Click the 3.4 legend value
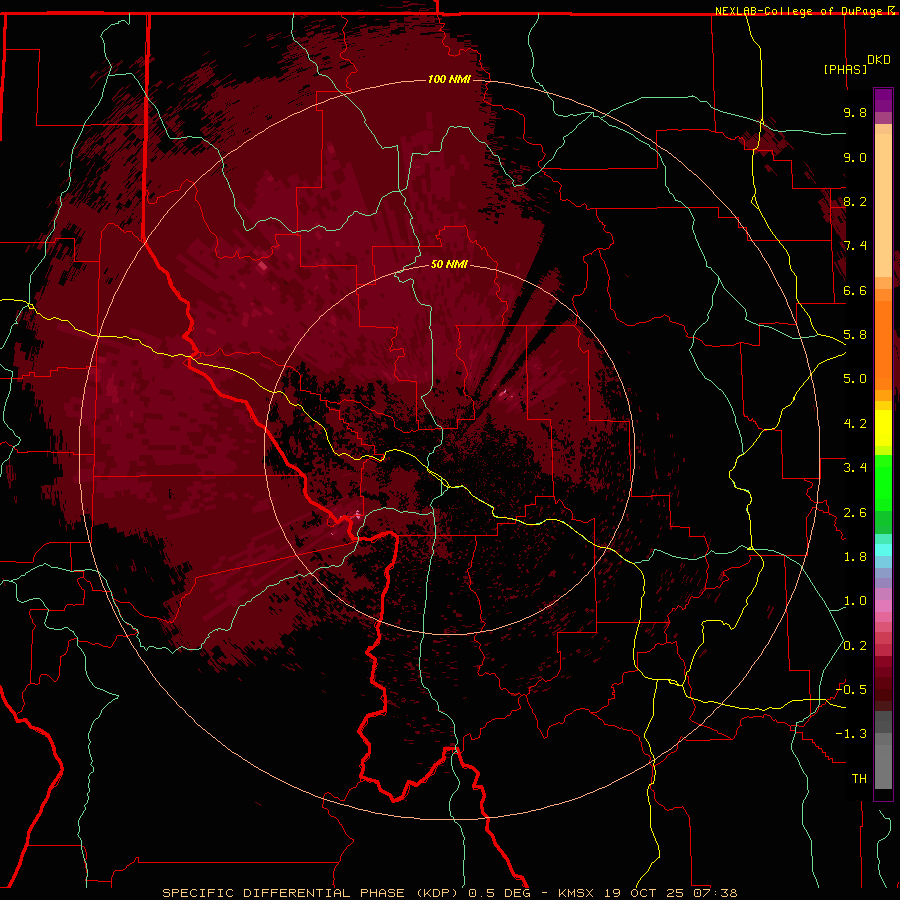This screenshot has height=900, width=900. (855, 468)
